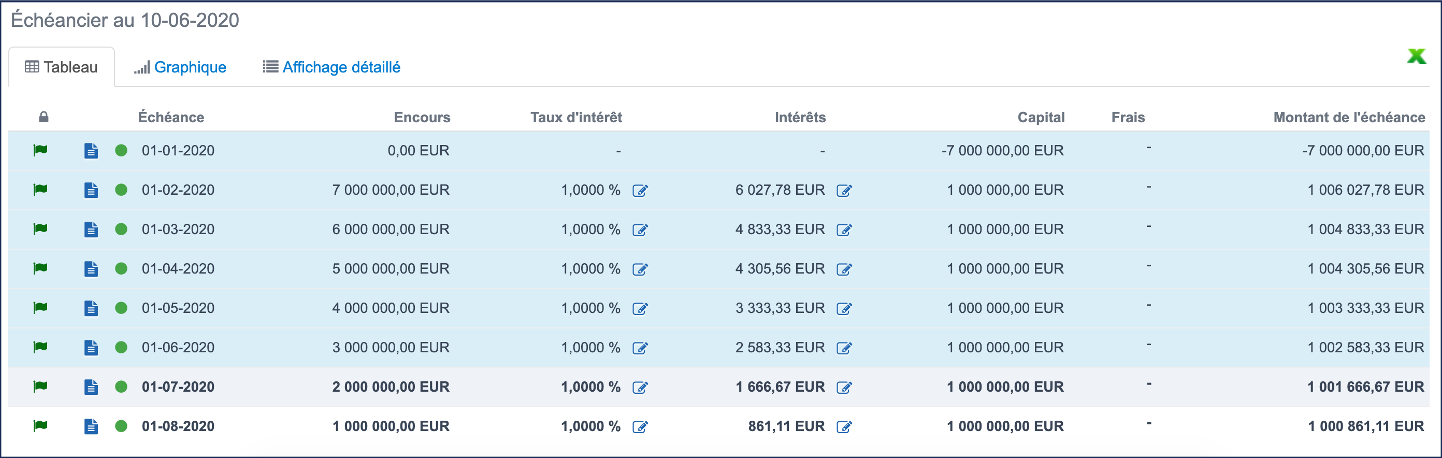Click green flag on 01-04-2020 row
The width and height of the screenshot is (1442, 458).
tap(41, 268)
